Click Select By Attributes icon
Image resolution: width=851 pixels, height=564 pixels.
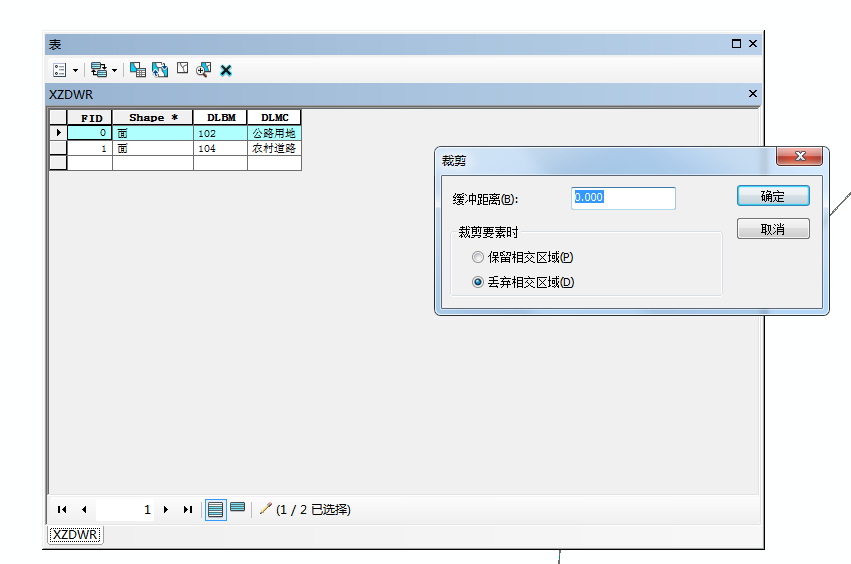tap(138, 70)
